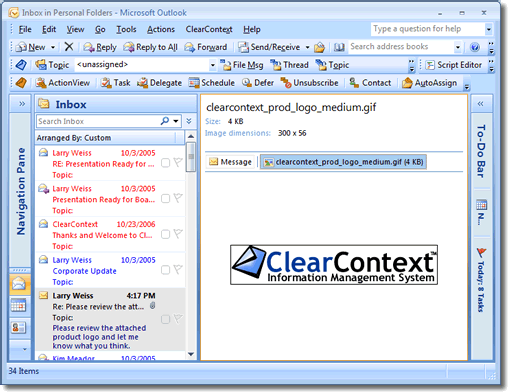The height and width of the screenshot is (392, 508).
Task: Expand the Navigation Pane chevron
Action: [x=22, y=104]
